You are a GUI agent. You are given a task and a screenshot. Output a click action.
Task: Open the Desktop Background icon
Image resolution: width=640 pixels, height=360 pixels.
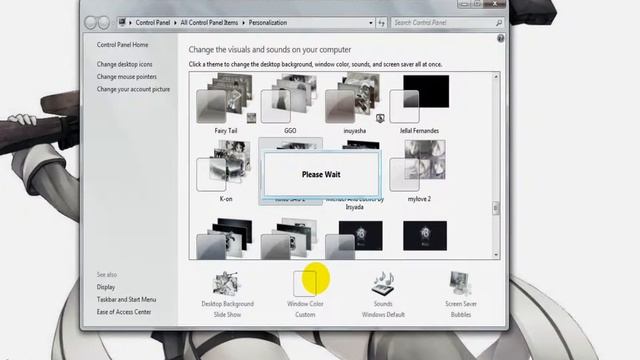tap(227, 284)
